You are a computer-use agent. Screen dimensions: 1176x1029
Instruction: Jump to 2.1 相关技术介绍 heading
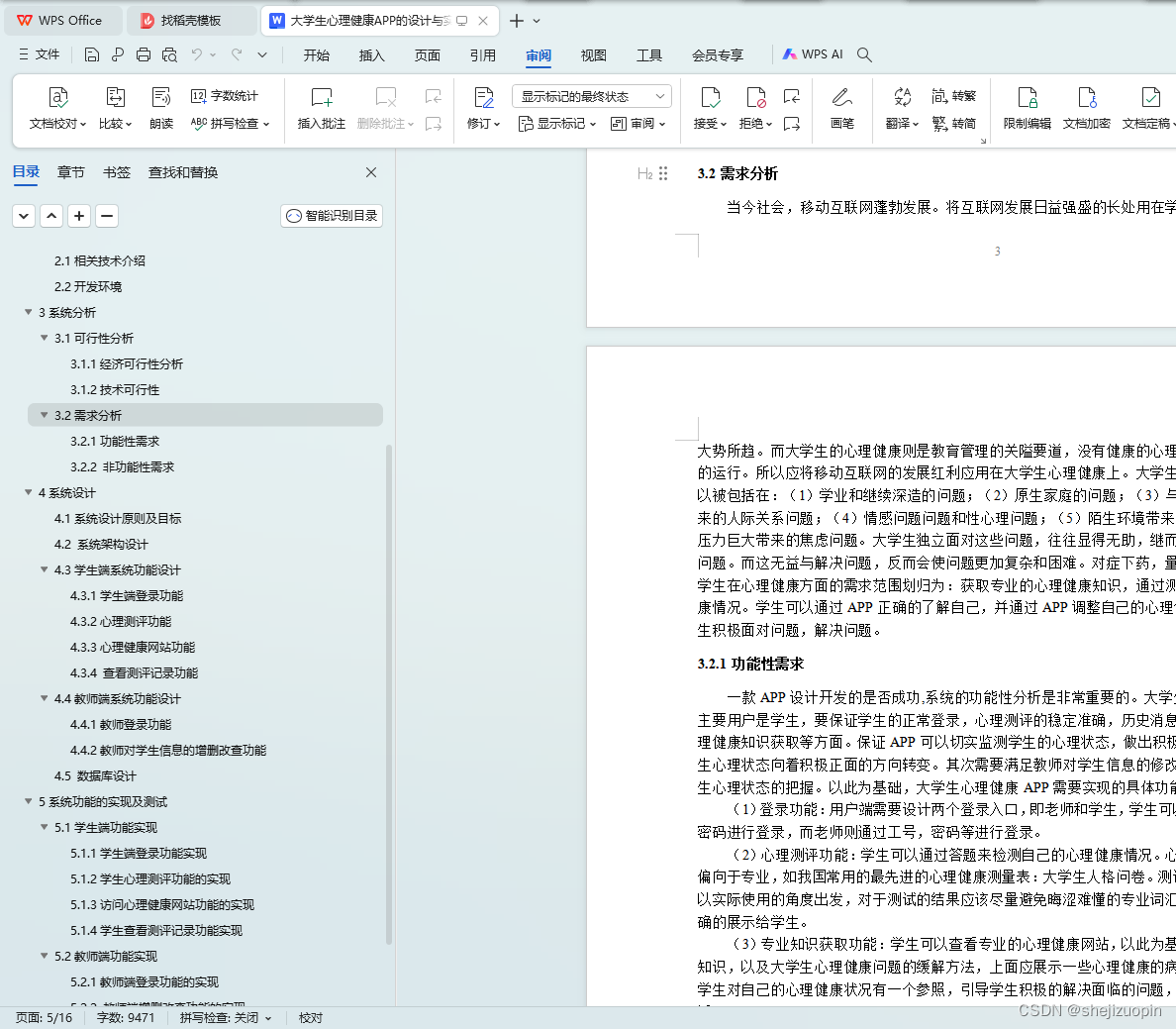click(x=100, y=260)
